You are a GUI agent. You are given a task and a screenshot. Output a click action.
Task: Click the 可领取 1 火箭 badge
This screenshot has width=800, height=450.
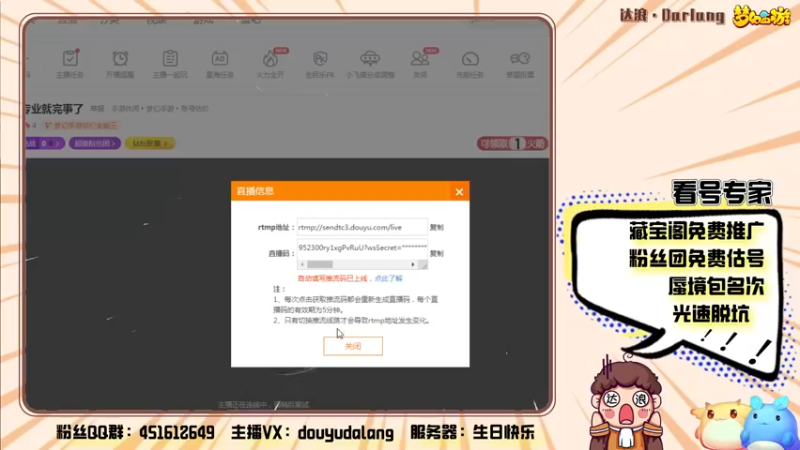point(512,144)
